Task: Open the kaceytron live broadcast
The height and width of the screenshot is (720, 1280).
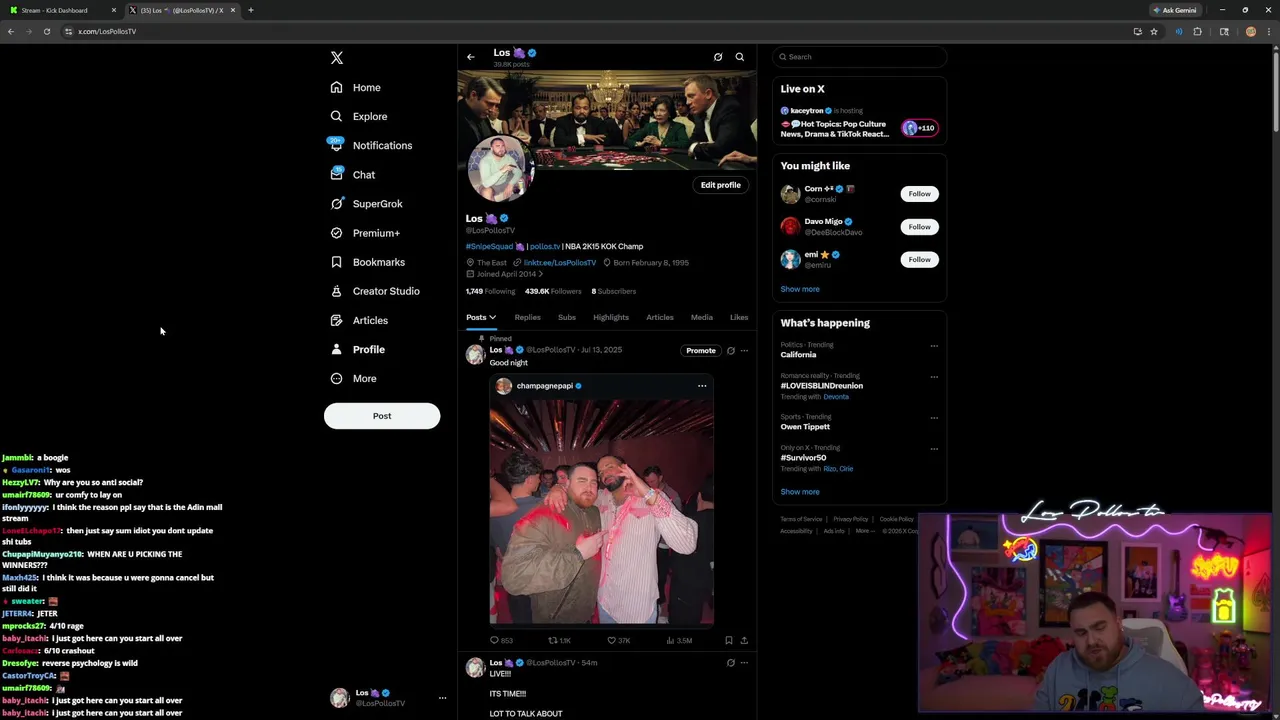Action: point(858,123)
